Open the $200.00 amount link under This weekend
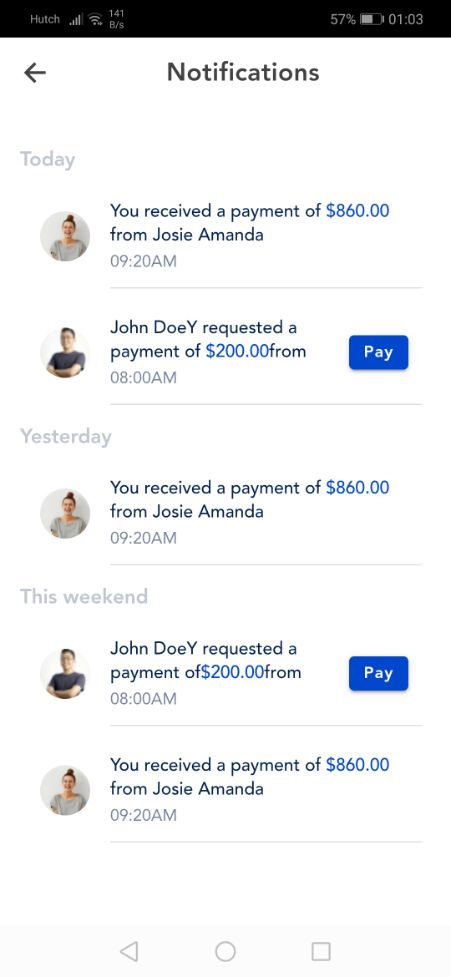Screen dimensions: 451x977 point(232,672)
